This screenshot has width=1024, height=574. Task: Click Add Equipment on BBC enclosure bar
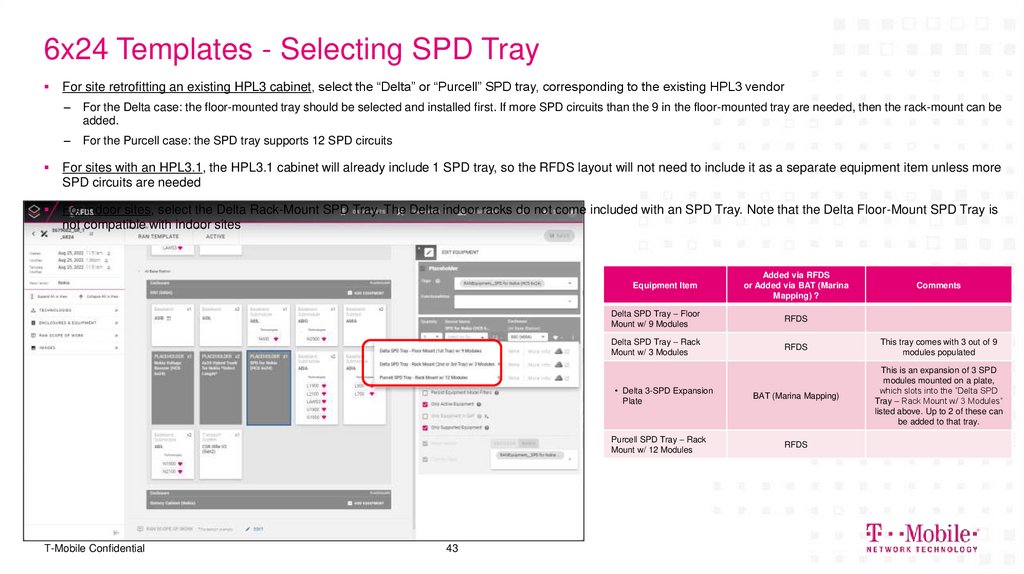point(366,293)
